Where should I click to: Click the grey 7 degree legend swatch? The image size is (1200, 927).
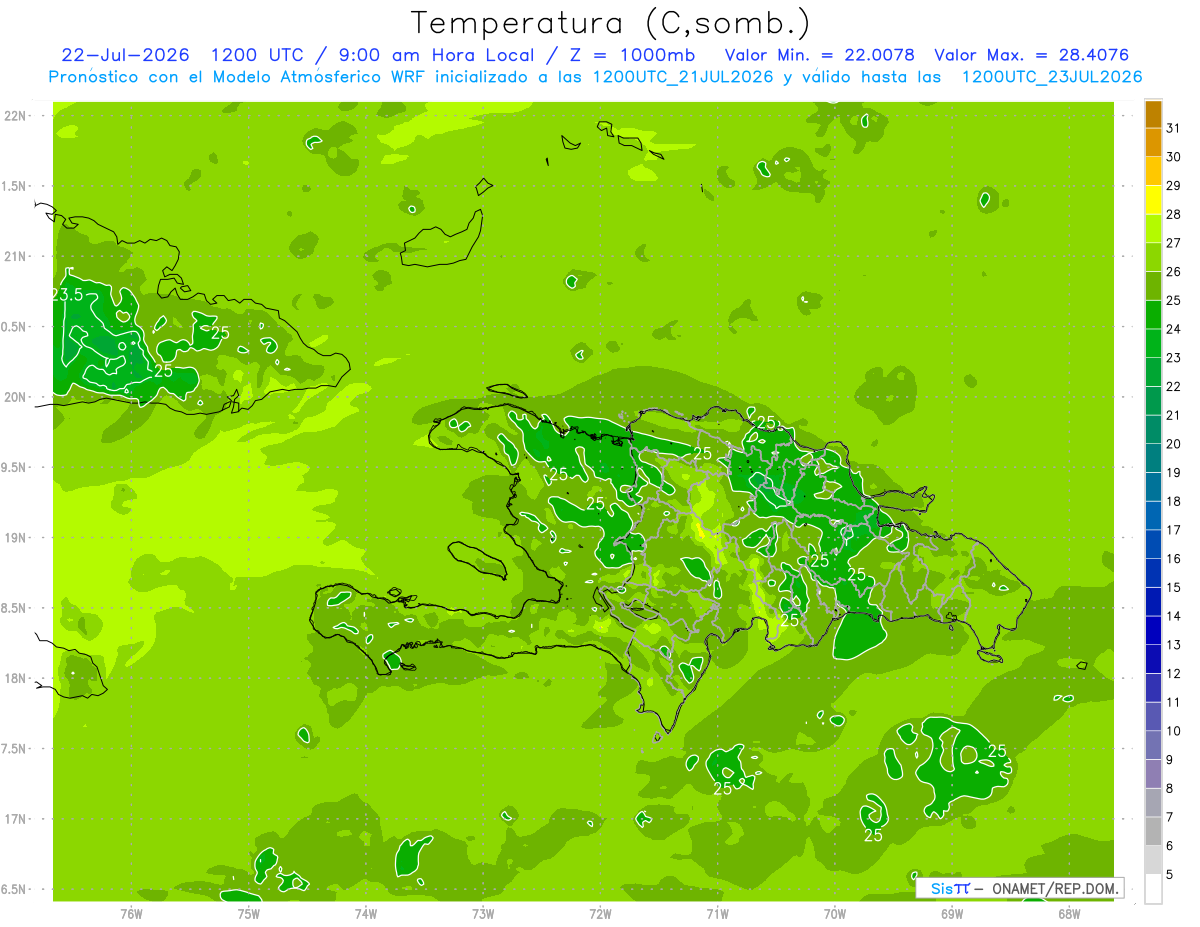[x=1153, y=832]
